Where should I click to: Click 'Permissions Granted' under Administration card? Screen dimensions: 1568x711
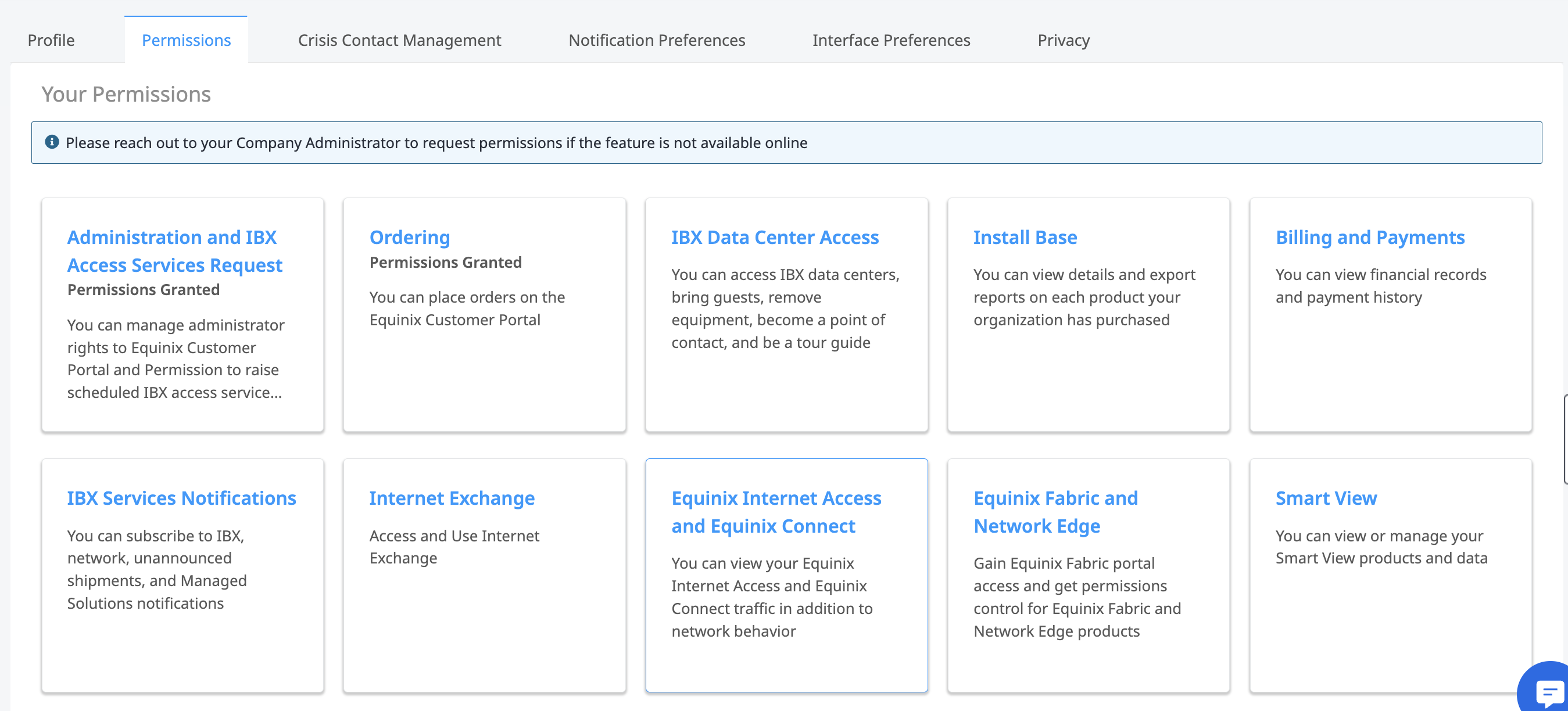point(143,289)
